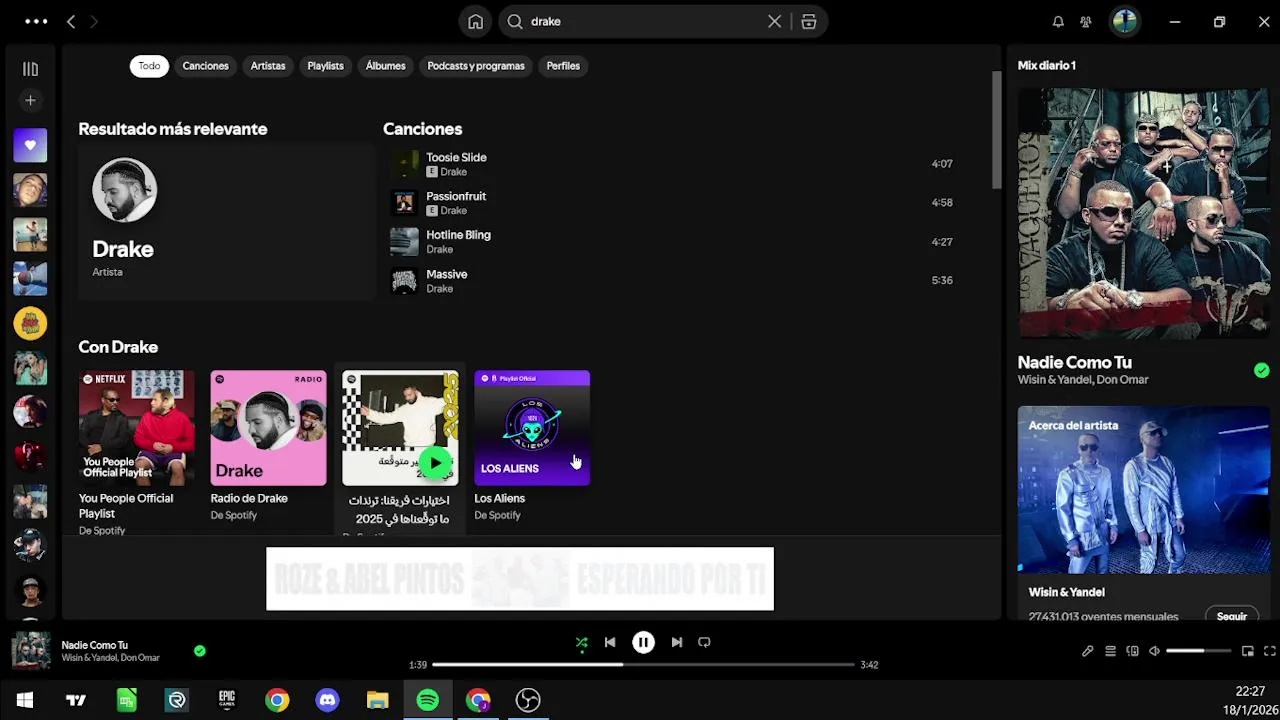Select the Playlists filter chip
This screenshot has width=1280, height=720.
pos(325,66)
